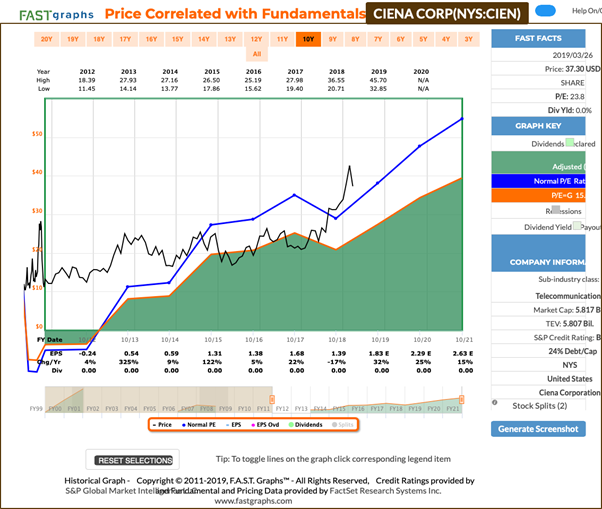The width and height of the screenshot is (602, 509).
Task: Click the 10/17 Normal PE data point
Action: click(x=294, y=195)
